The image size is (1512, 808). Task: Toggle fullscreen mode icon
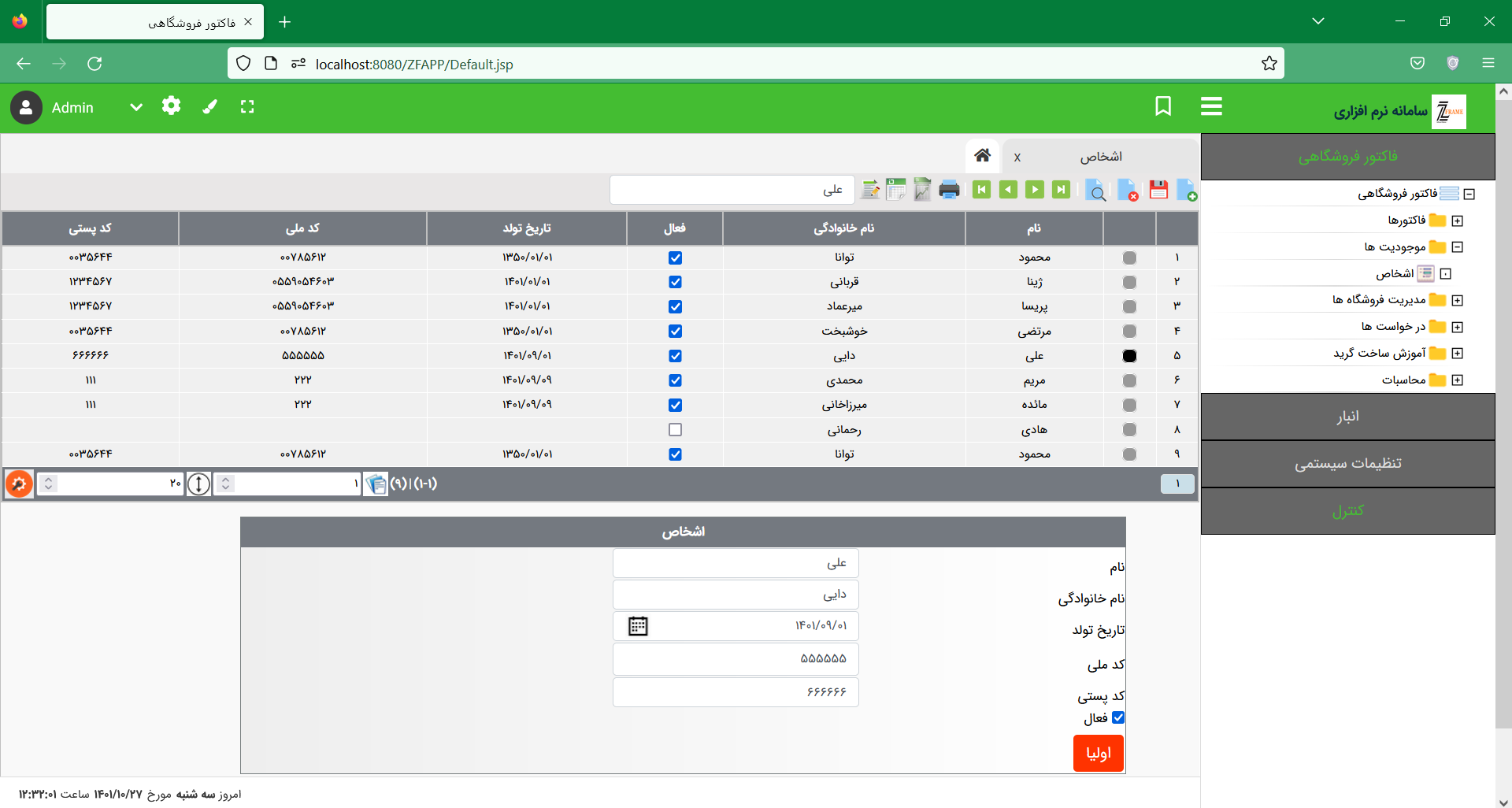(x=247, y=106)
